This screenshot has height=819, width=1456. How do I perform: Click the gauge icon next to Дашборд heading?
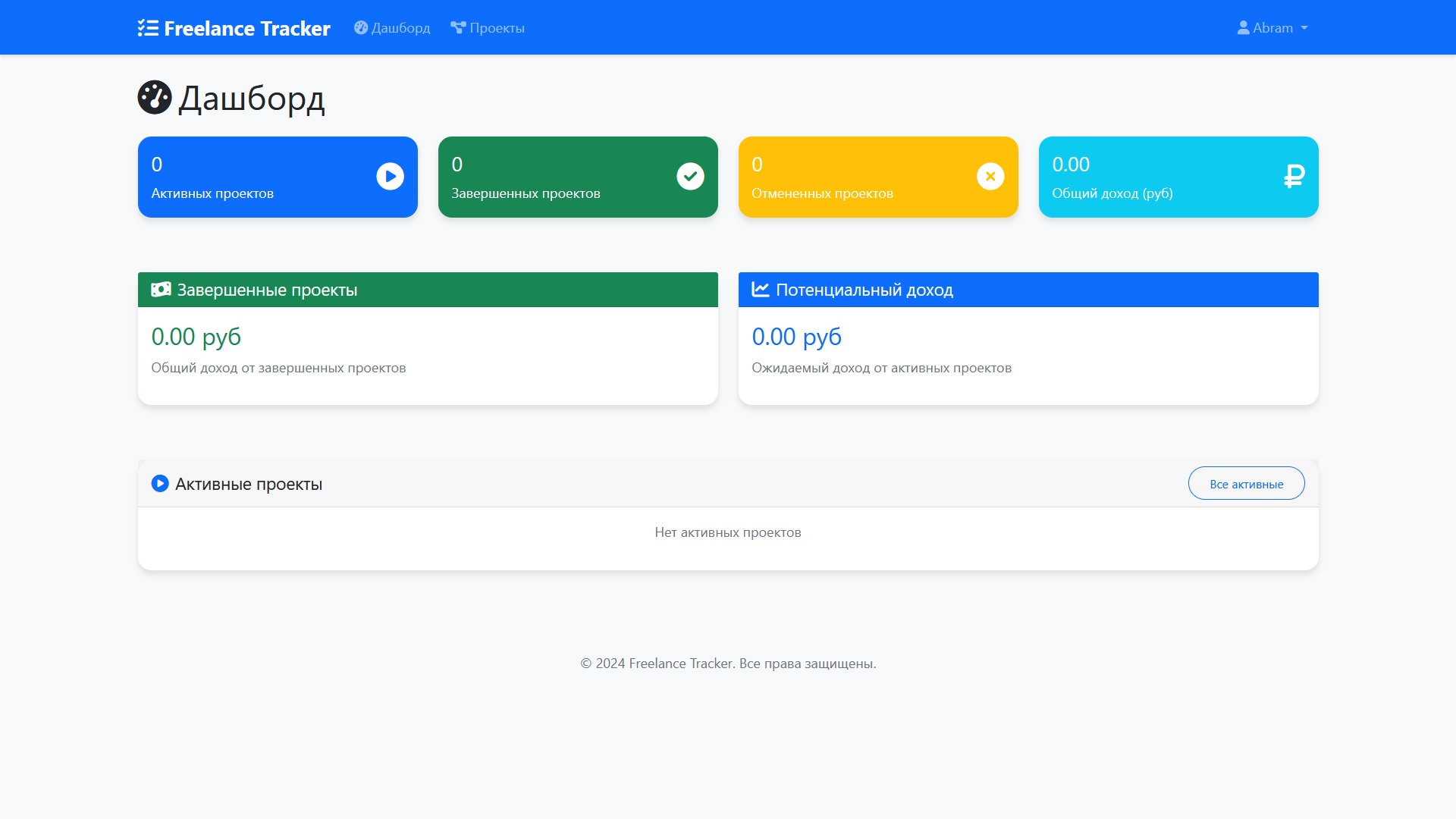point(155,98)
